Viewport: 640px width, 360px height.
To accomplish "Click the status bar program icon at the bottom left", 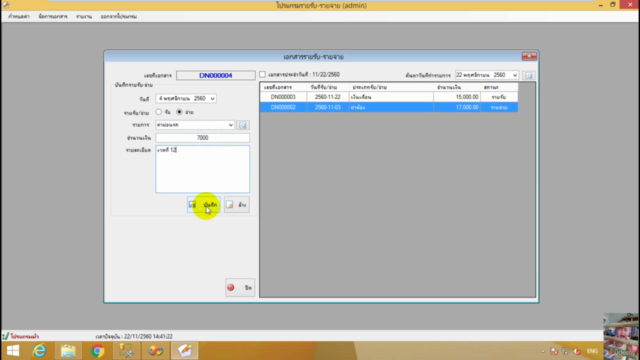I will coord(5,336).
